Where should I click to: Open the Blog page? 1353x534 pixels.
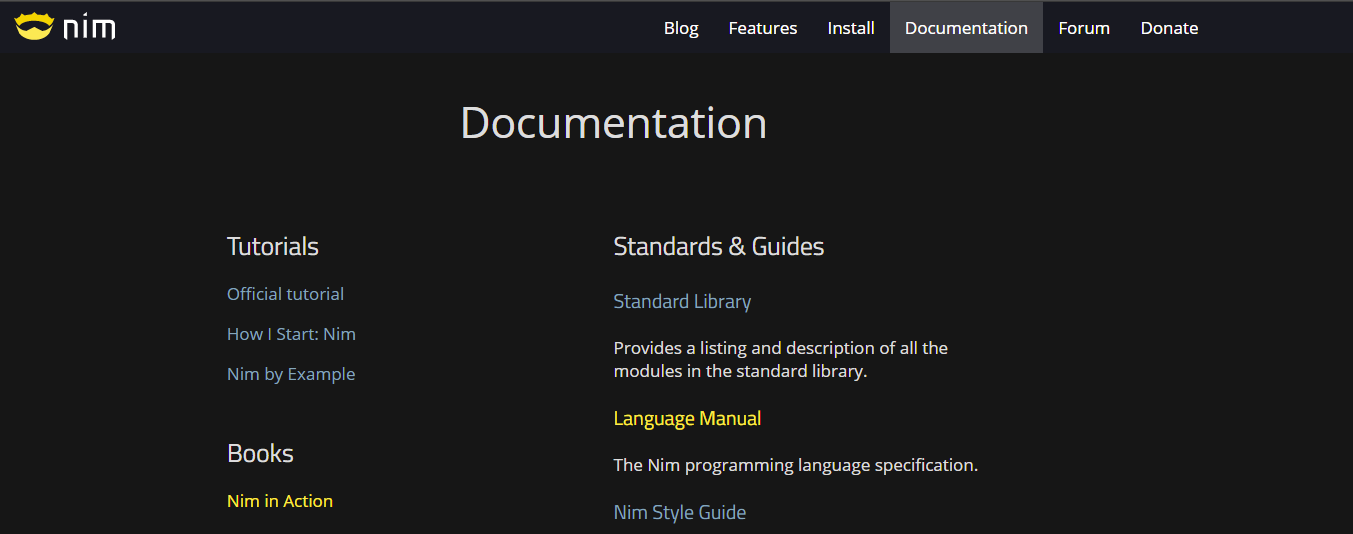click(681, 28)
